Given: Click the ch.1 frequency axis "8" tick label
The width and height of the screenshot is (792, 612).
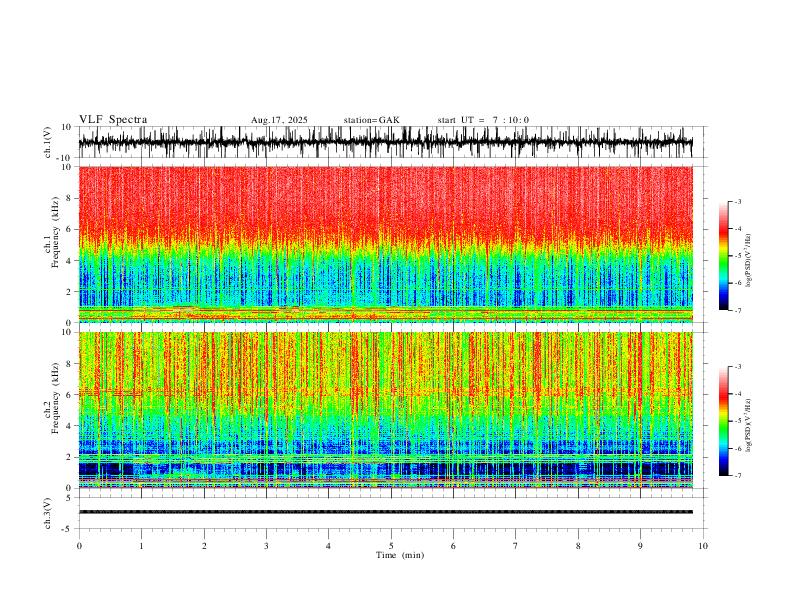Looking at the screenshot, I should tap(70, 198).
